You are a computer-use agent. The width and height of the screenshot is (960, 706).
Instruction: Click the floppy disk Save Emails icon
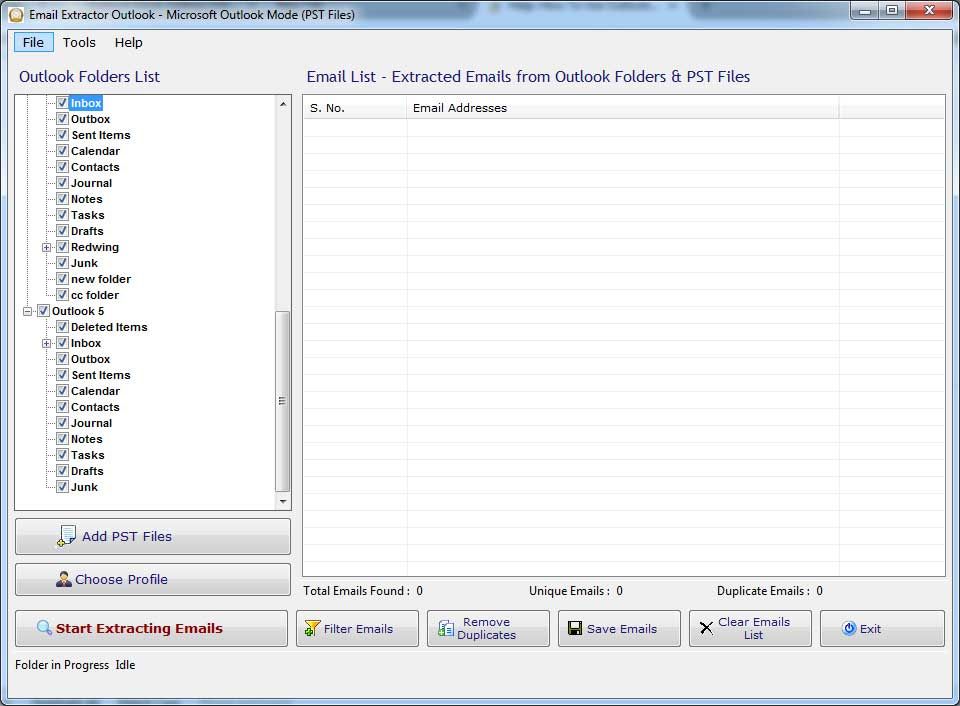coord(575,629)
